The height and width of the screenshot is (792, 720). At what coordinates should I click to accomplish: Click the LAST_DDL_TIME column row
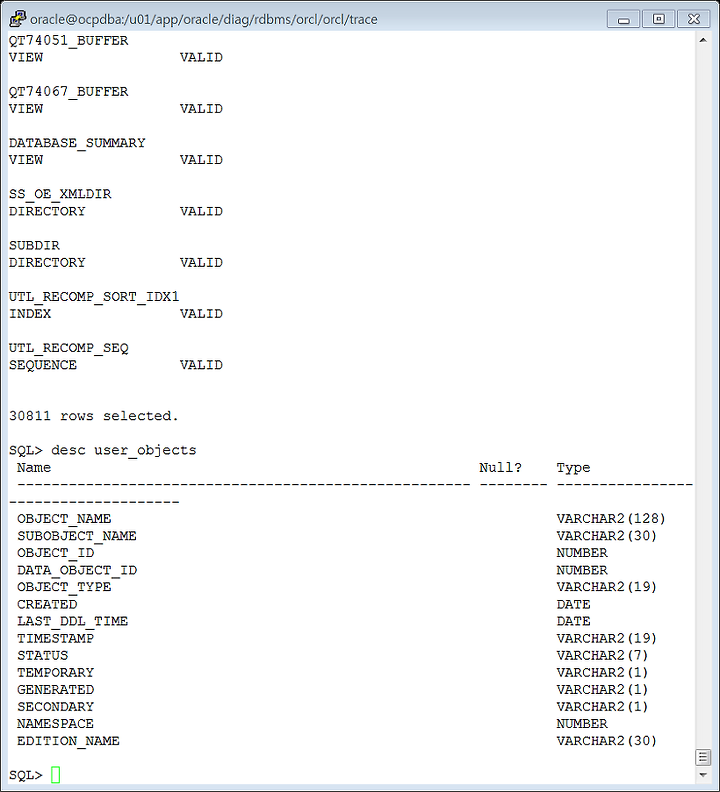304,621
